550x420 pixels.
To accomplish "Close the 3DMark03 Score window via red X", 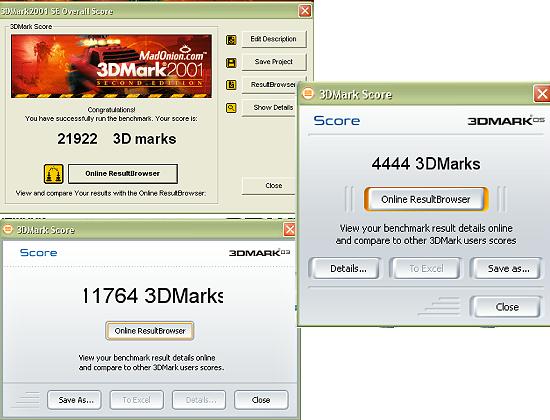I will pyautogui.click(x=289, y=230).
